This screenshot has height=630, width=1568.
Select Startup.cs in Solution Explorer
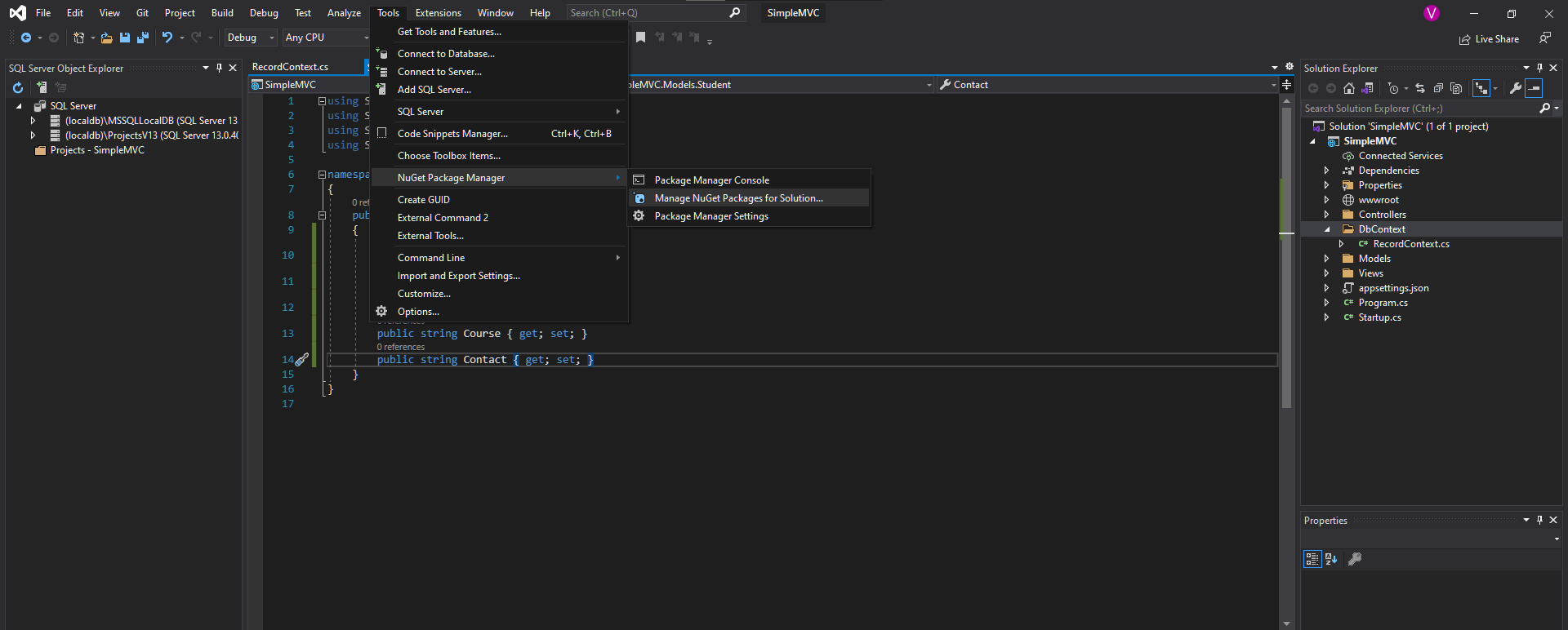pos(1379,317)
